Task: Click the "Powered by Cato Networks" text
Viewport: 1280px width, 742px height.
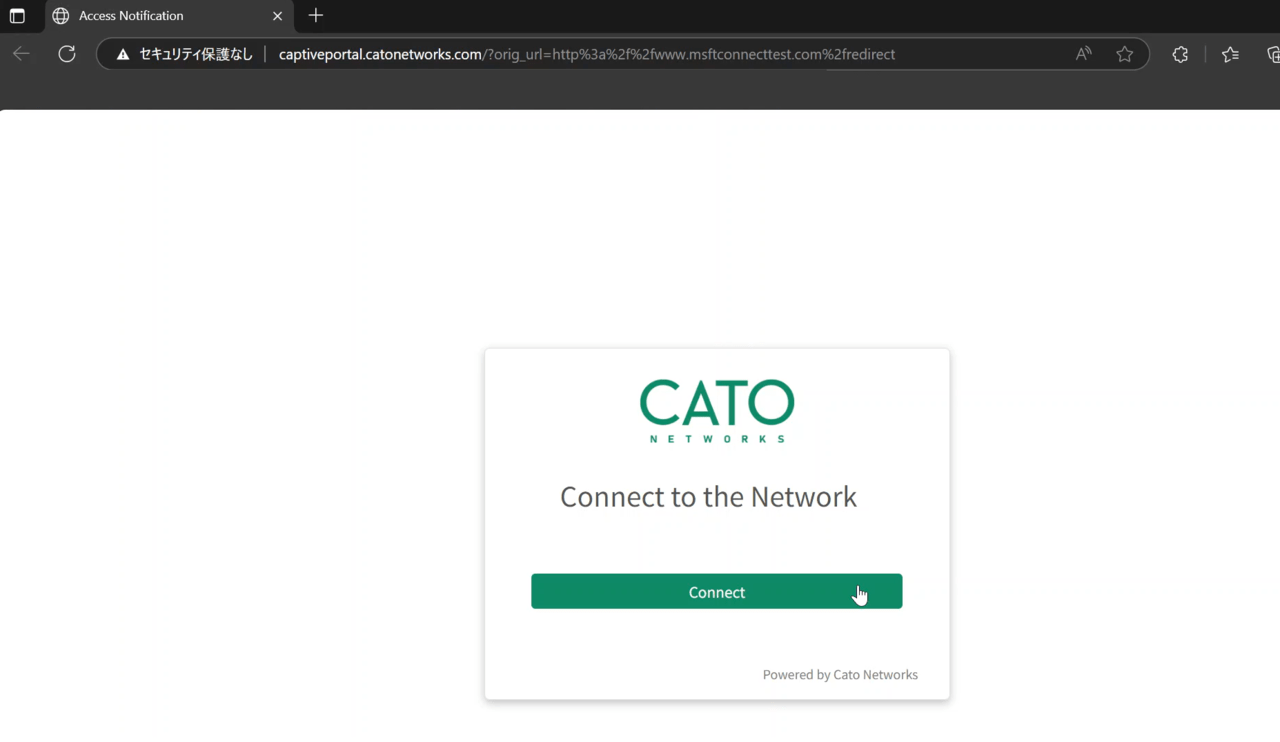Action: pos(840,675)
